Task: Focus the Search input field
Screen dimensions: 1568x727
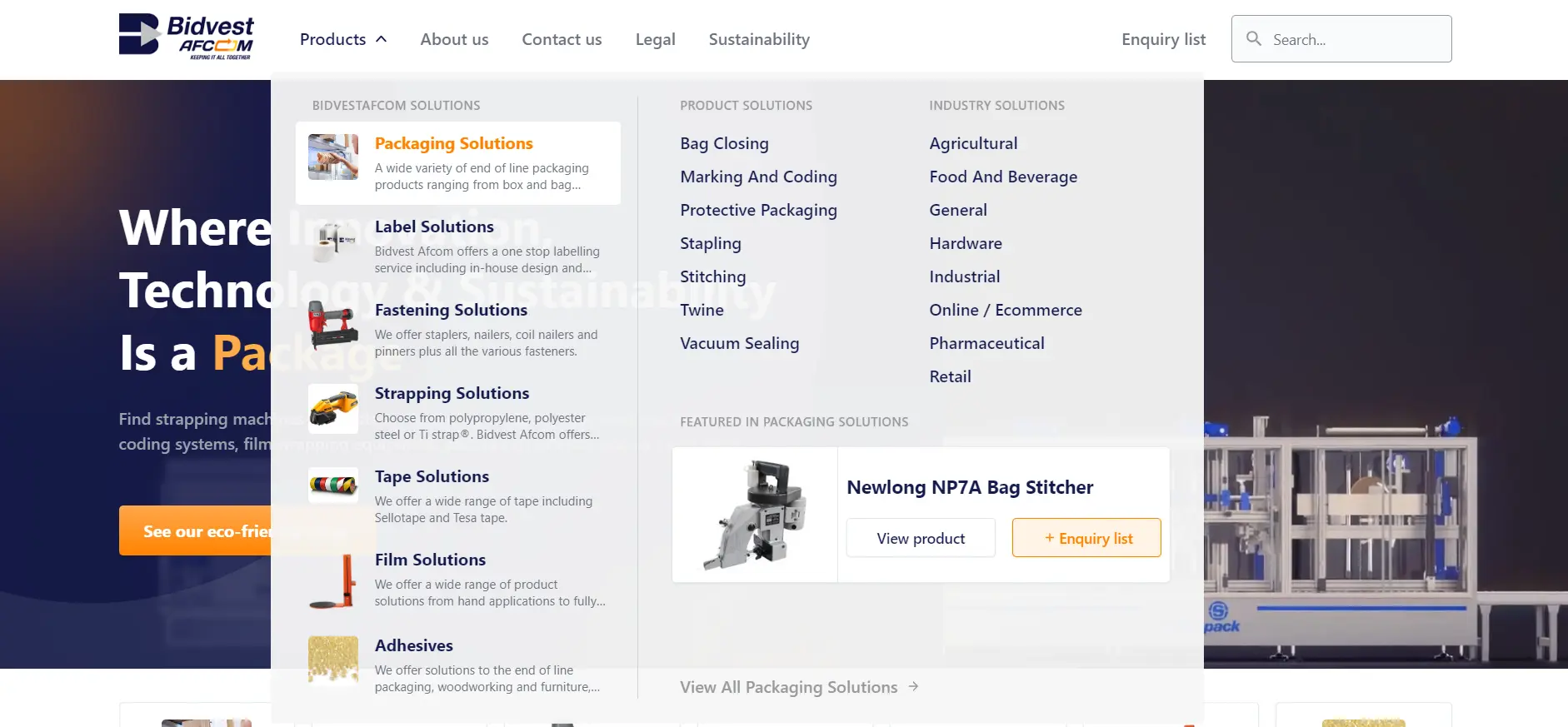Action: 1341,39
